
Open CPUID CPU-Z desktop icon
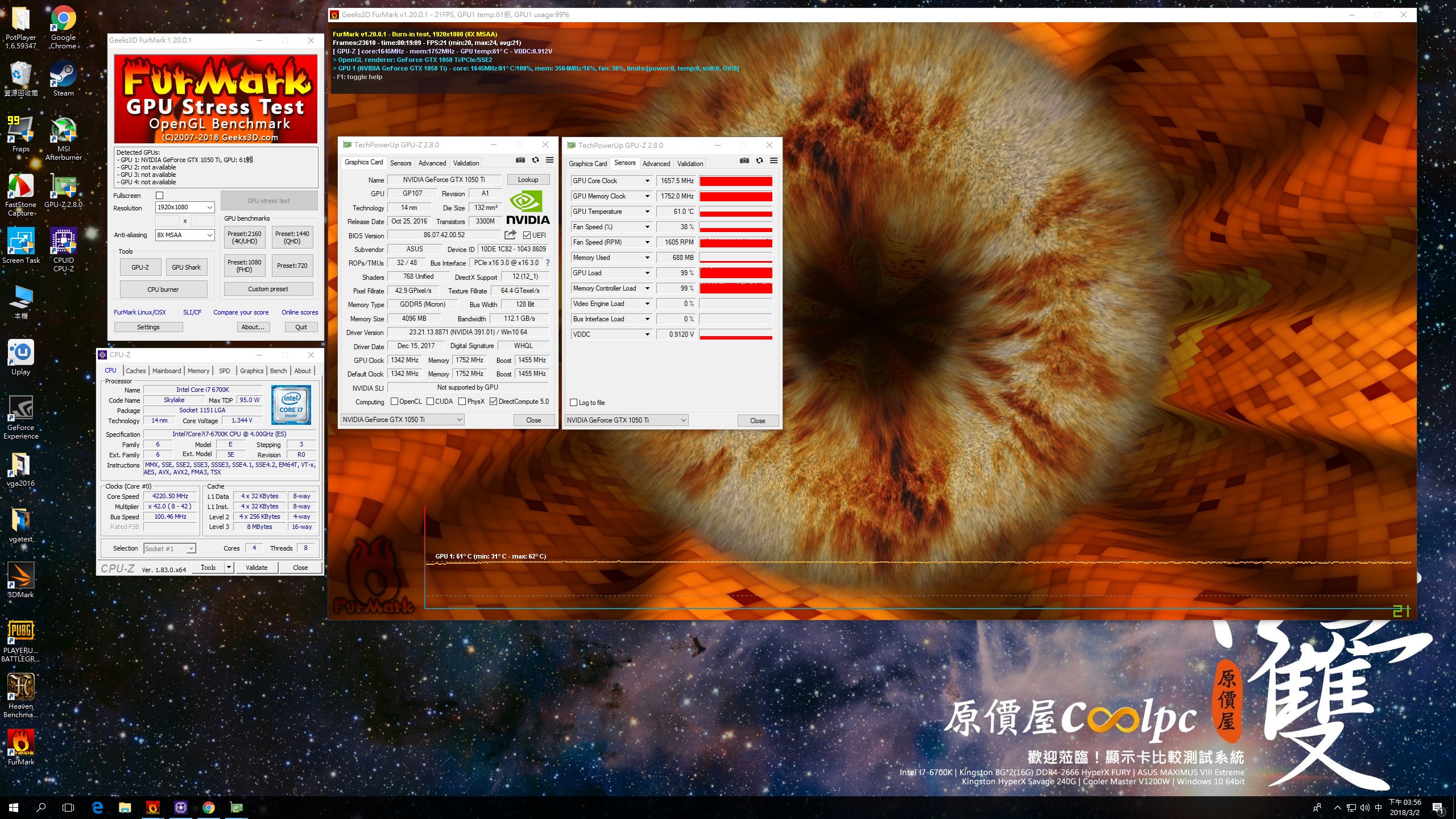tap(63, 250)
